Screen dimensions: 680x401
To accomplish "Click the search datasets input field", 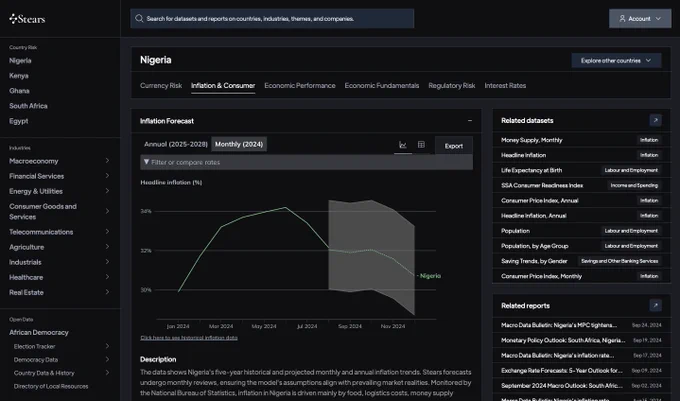I will (x=272, y=19).
